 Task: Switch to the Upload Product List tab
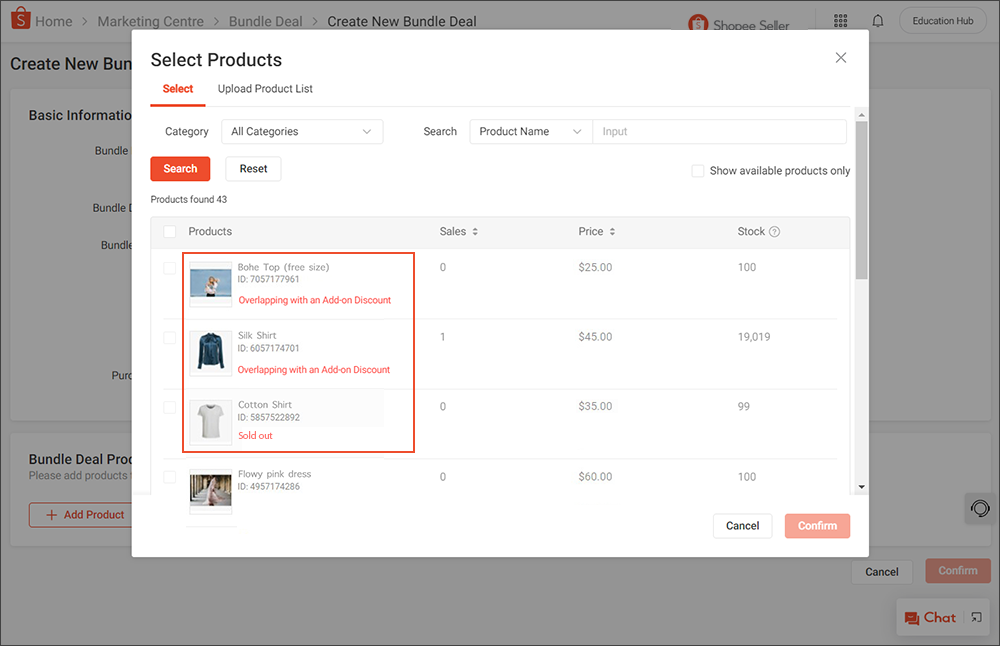pyautogui.click(x=265, y=88)
